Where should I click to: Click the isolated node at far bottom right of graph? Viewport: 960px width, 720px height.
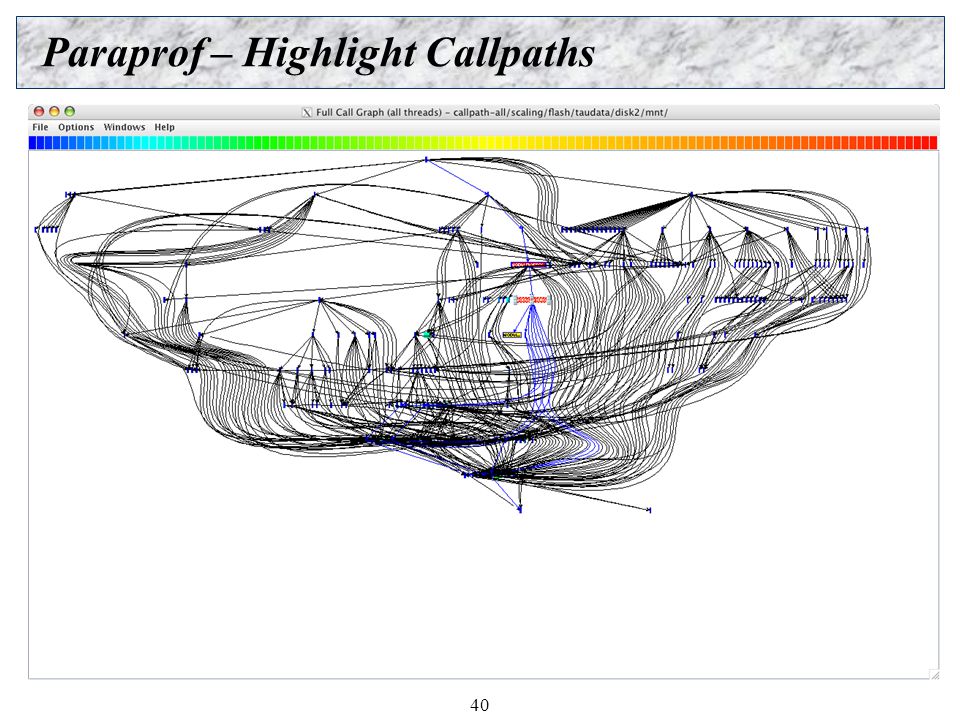point(649,509)
